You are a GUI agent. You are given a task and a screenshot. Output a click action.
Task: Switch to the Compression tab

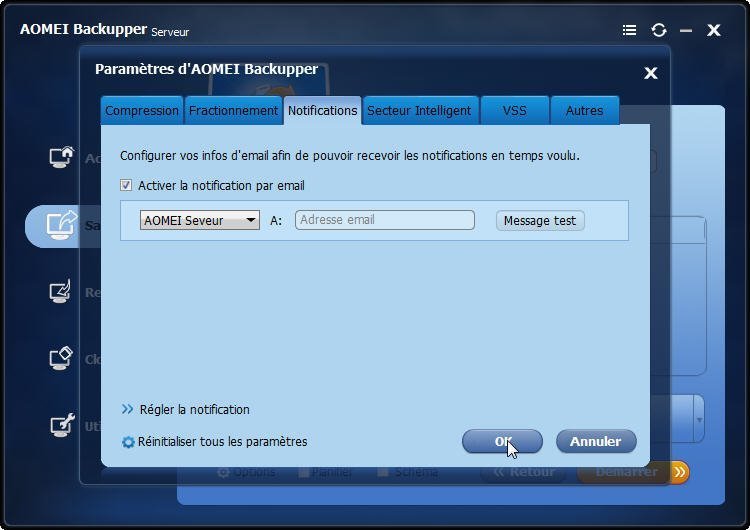pos(142,110)
